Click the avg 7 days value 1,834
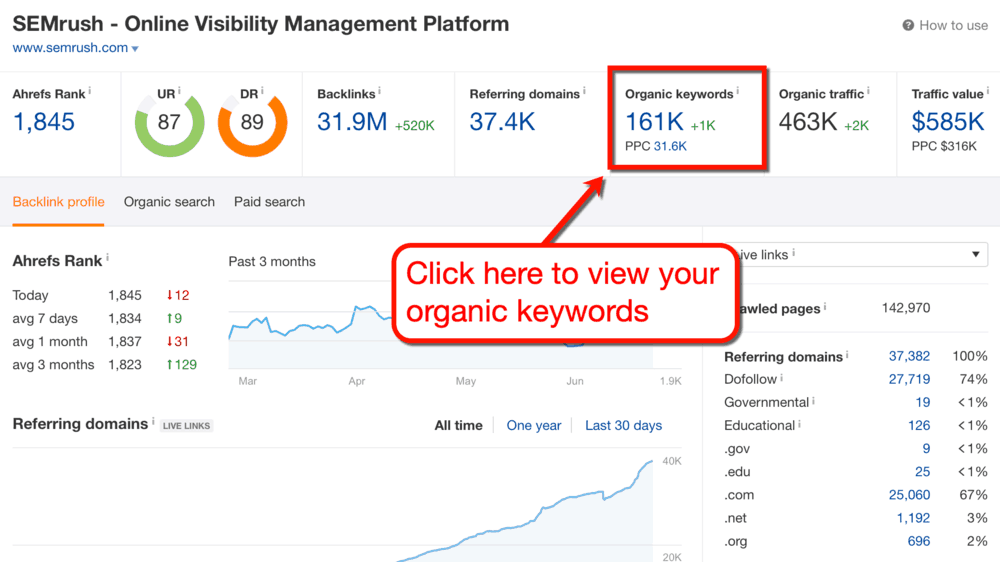Image resolution: width=1000 pixels, height=562 pixels. pyautogui.click(x=125, y=318)
